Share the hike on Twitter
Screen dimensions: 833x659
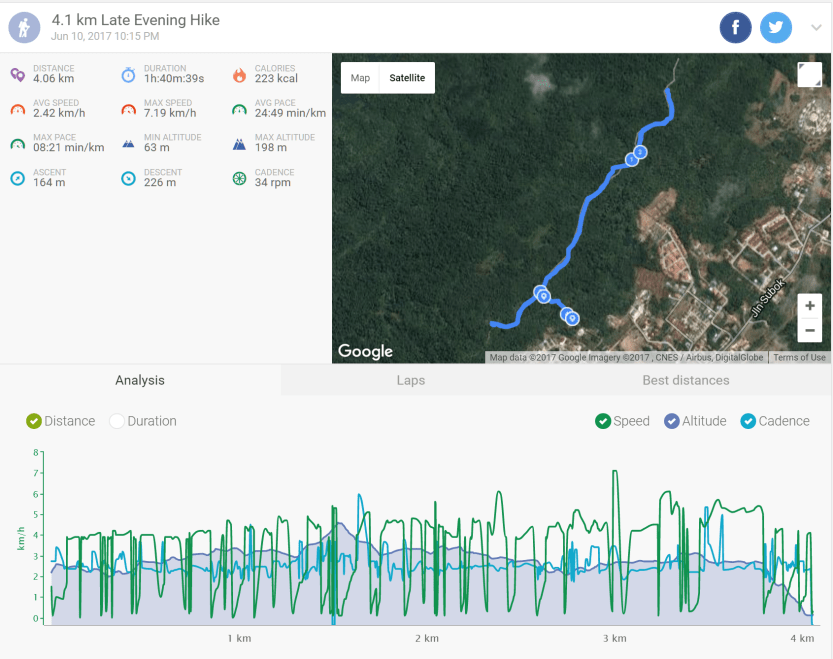pos(776,27)
